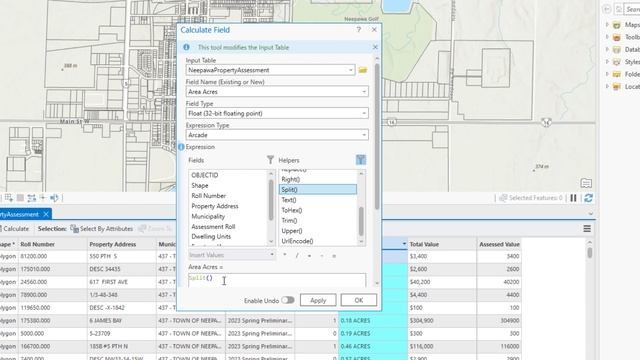Click the catalog icon at map corner
This screenshot has width=640, height=360.
pyautogui.click(x=586, y=183)
